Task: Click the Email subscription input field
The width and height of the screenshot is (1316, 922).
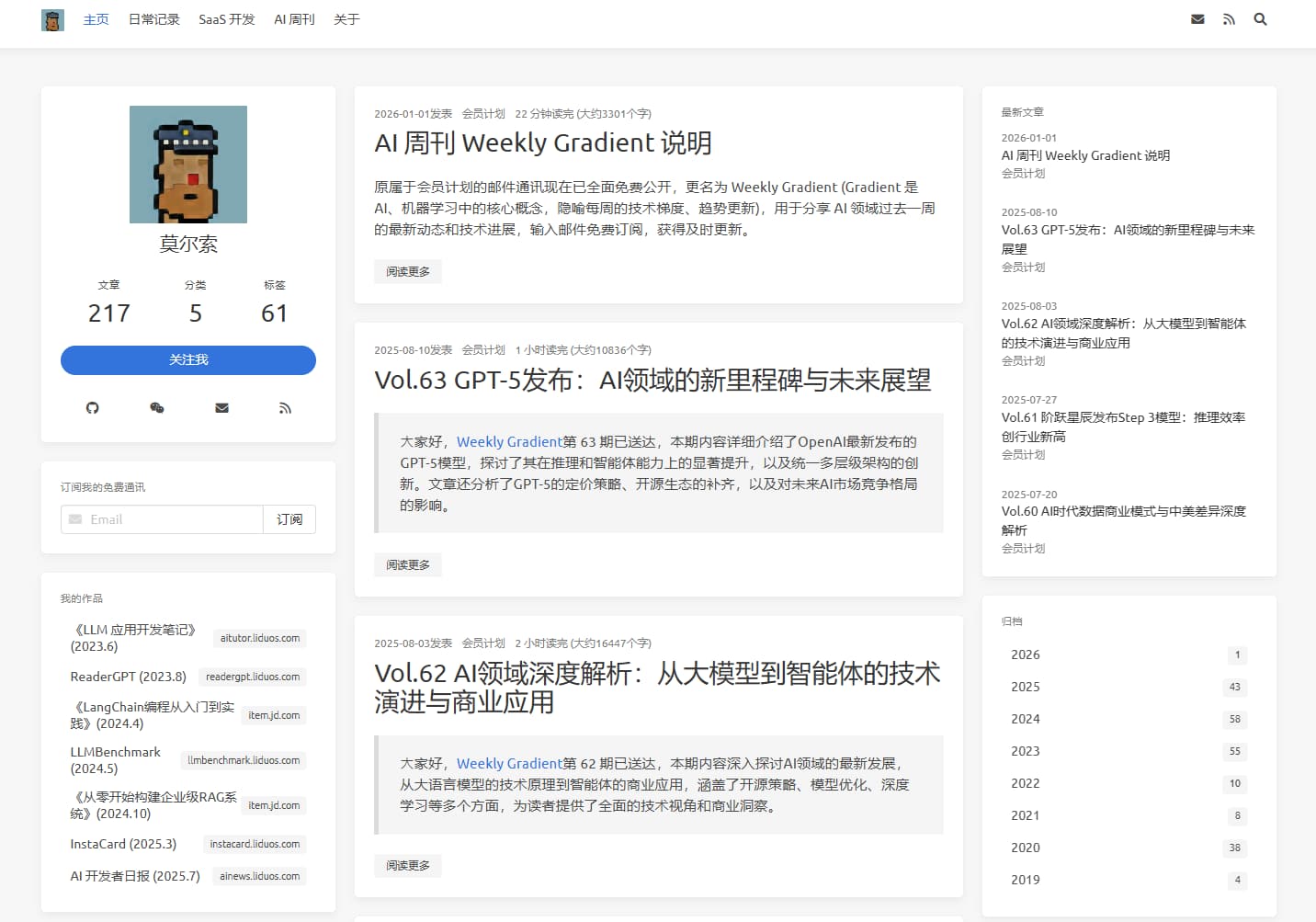Action: point(161,519)
